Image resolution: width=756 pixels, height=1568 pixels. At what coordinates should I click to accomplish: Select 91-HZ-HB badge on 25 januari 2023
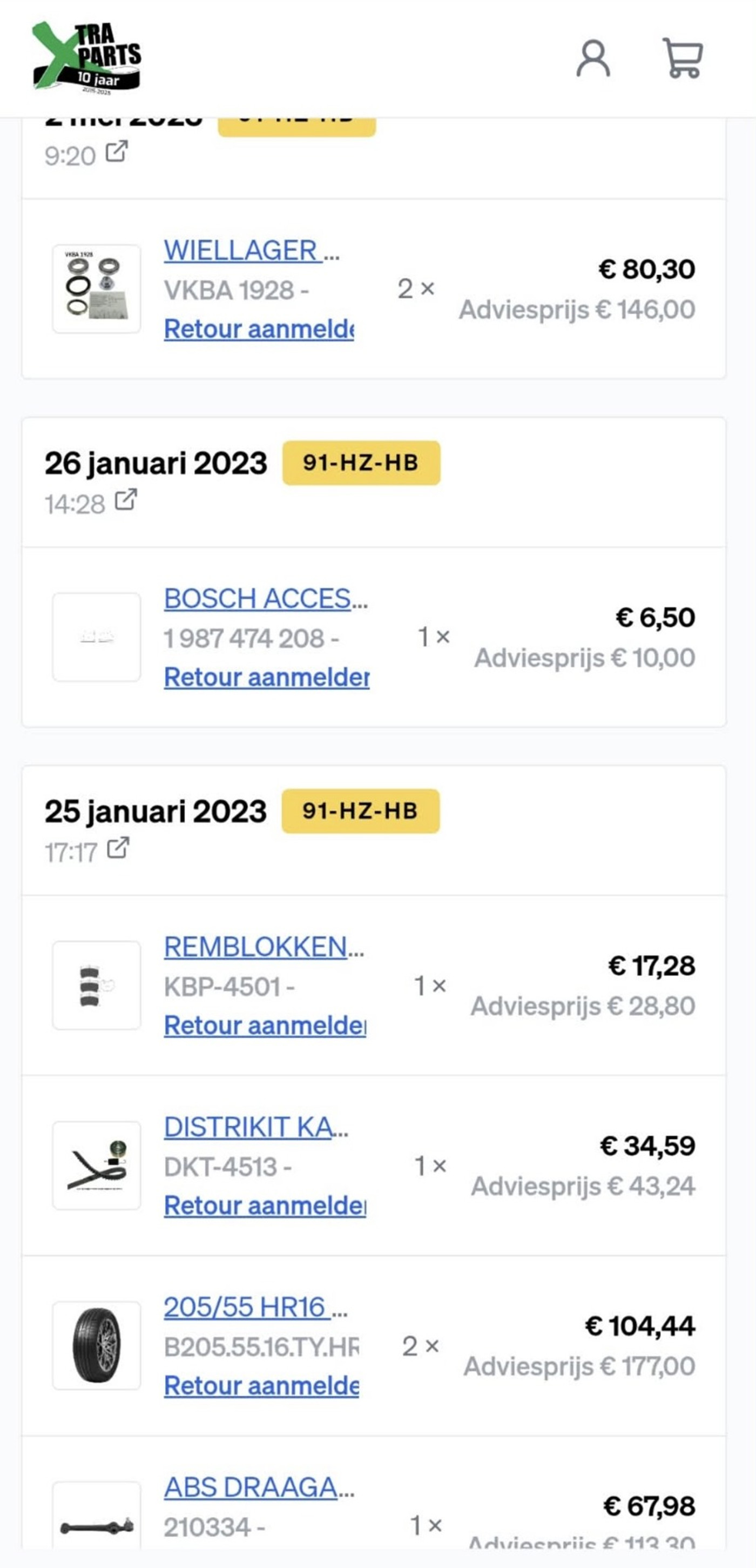tap(361, 811)
